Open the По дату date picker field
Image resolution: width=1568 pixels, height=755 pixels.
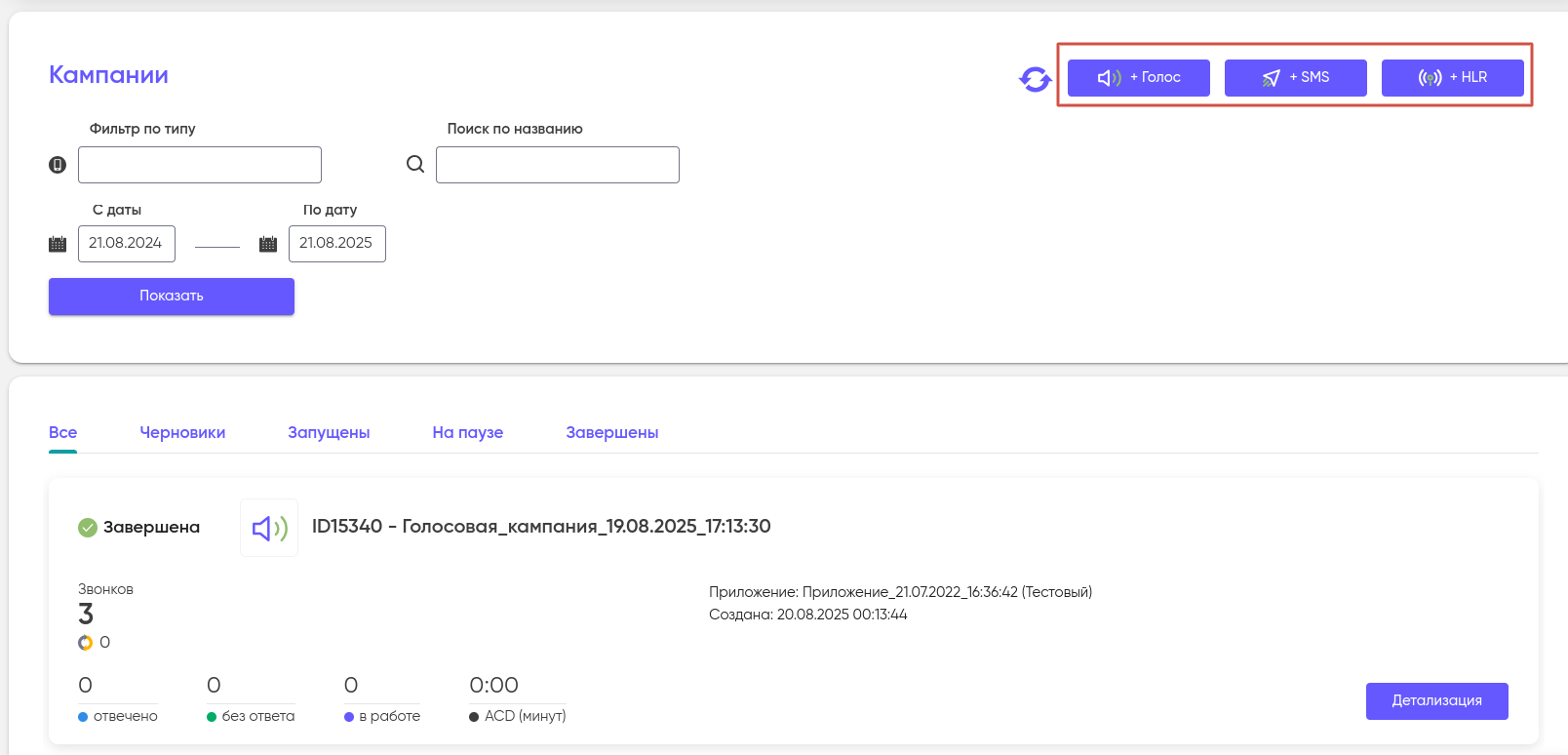pos(337,244)
